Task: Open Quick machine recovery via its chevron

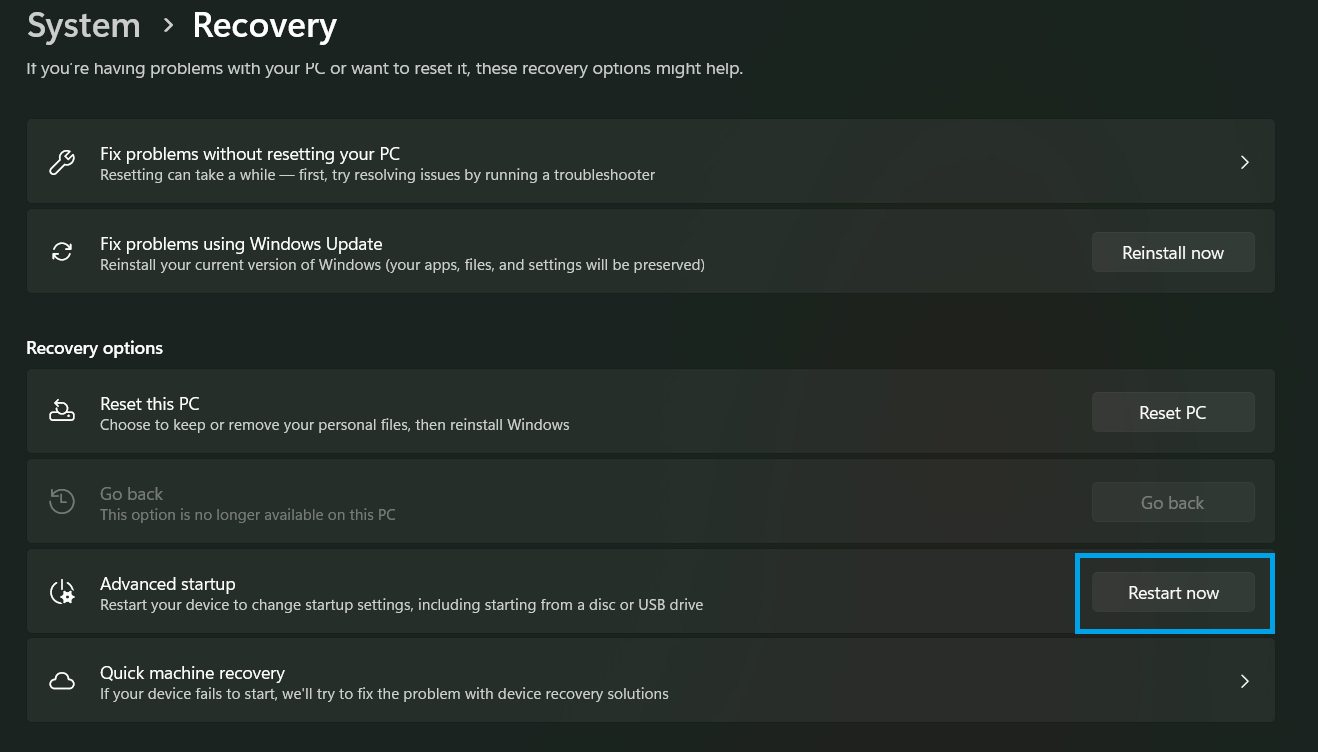Action: click(x=1244, y=682)
